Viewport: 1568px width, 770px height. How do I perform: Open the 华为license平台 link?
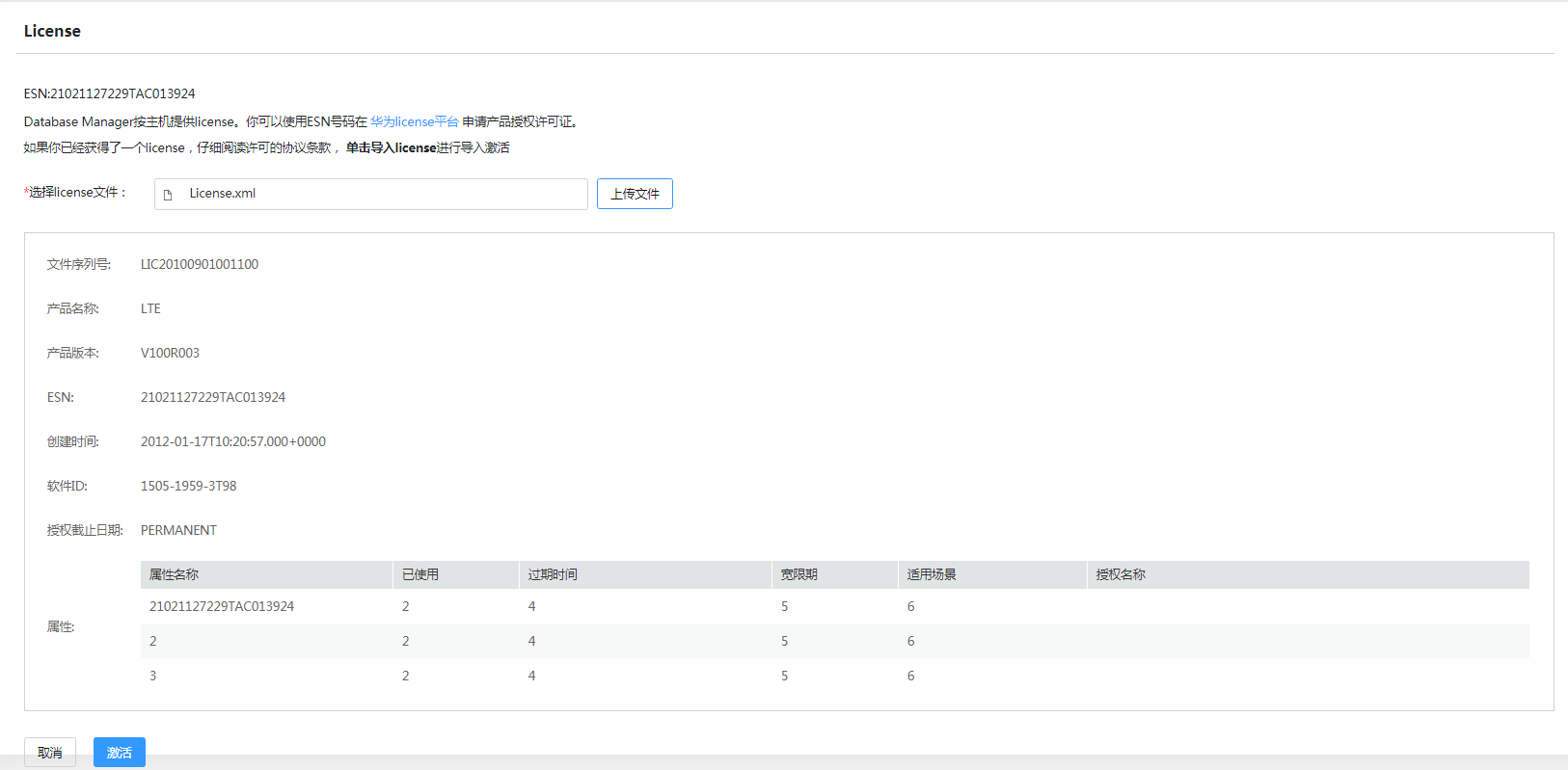[415, 121]
